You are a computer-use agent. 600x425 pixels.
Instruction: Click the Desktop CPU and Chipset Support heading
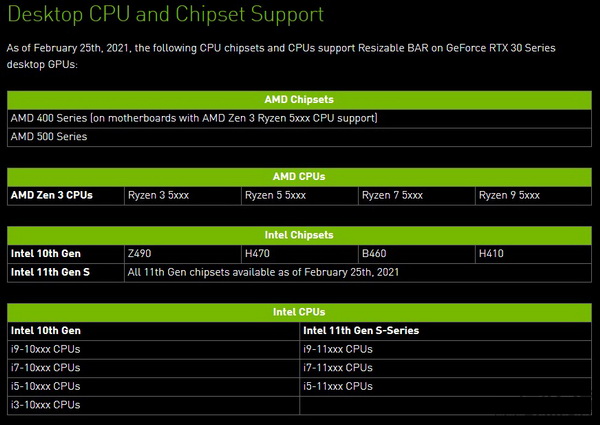tap(165, 14)
